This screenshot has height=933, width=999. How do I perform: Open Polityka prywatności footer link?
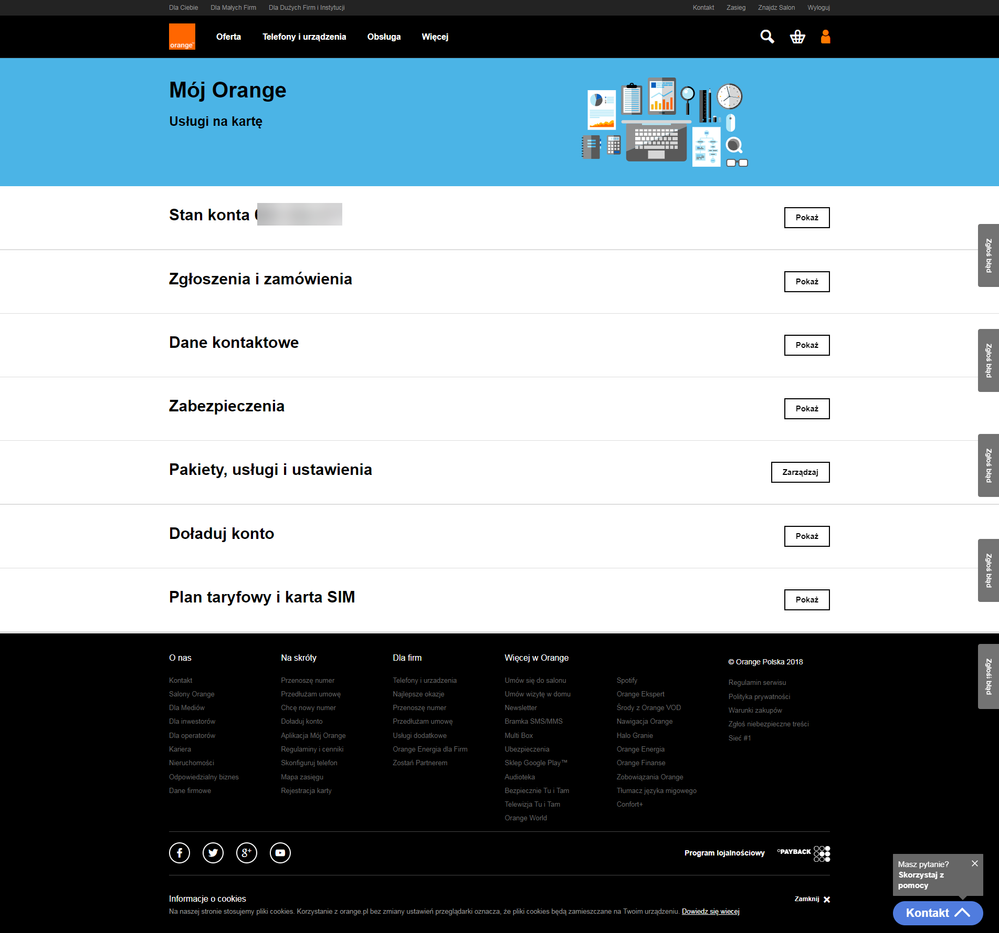click(759, 697)
